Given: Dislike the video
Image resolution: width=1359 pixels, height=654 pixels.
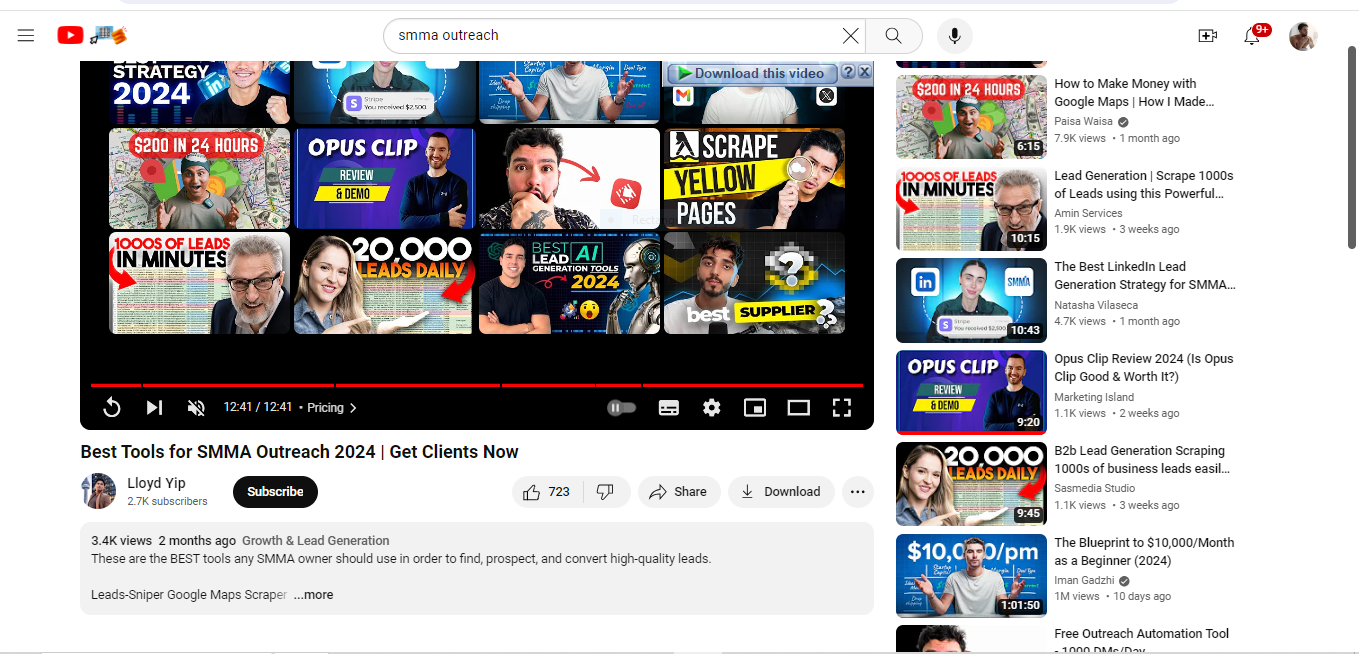Looking at the screenshot, I should point(605,492).
